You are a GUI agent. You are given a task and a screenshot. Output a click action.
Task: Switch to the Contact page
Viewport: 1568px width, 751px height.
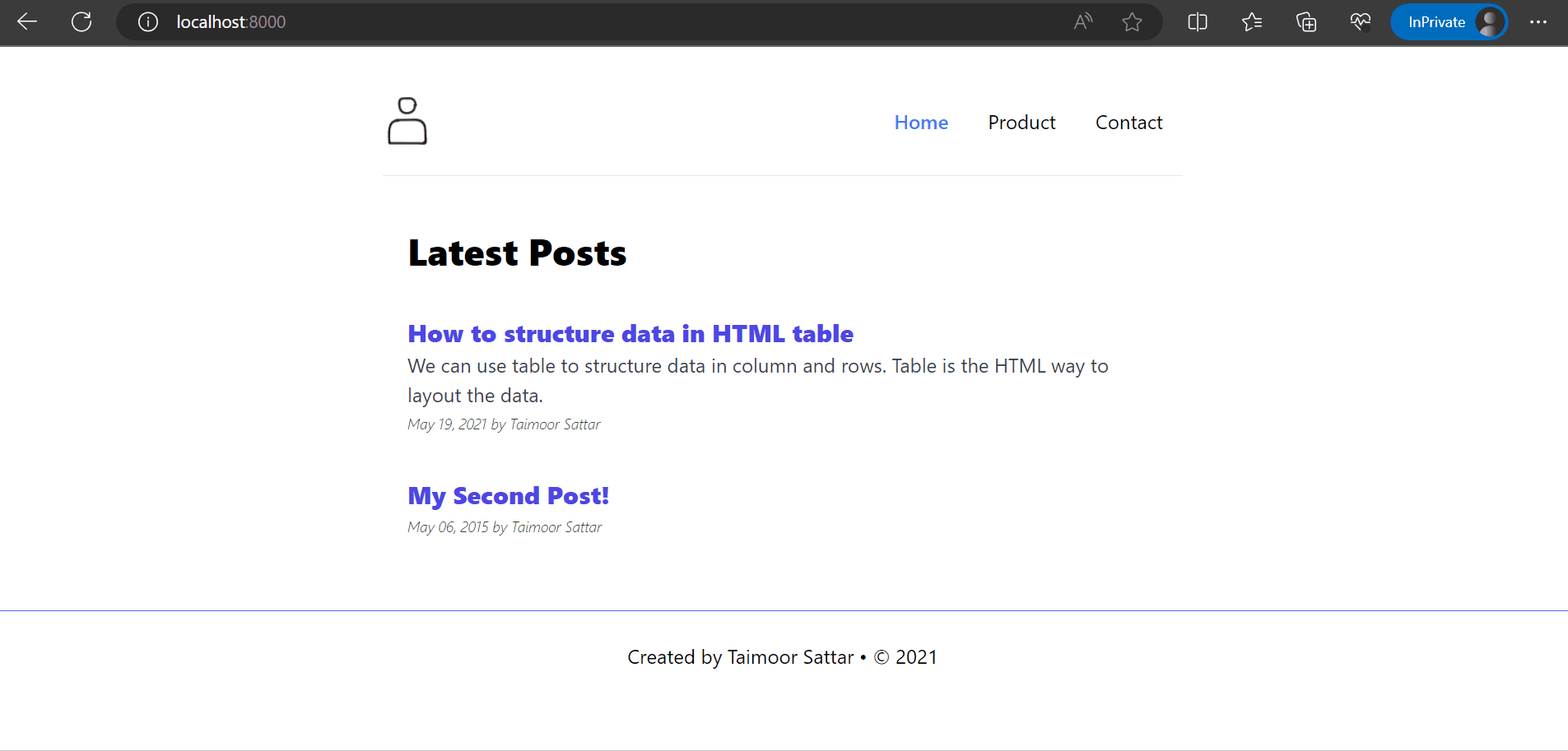[x=1128, y=122]
